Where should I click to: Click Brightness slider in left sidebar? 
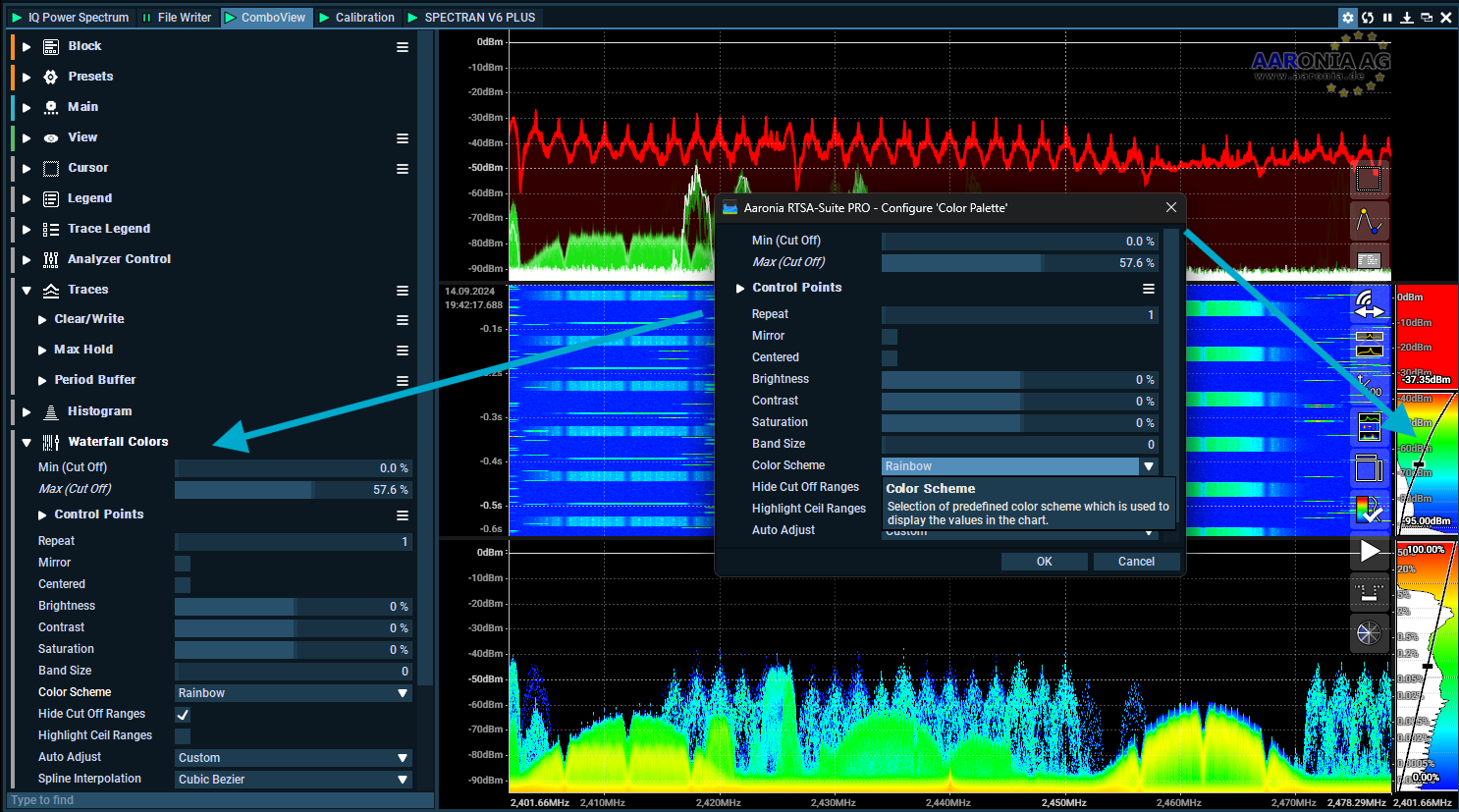point(293,607)
